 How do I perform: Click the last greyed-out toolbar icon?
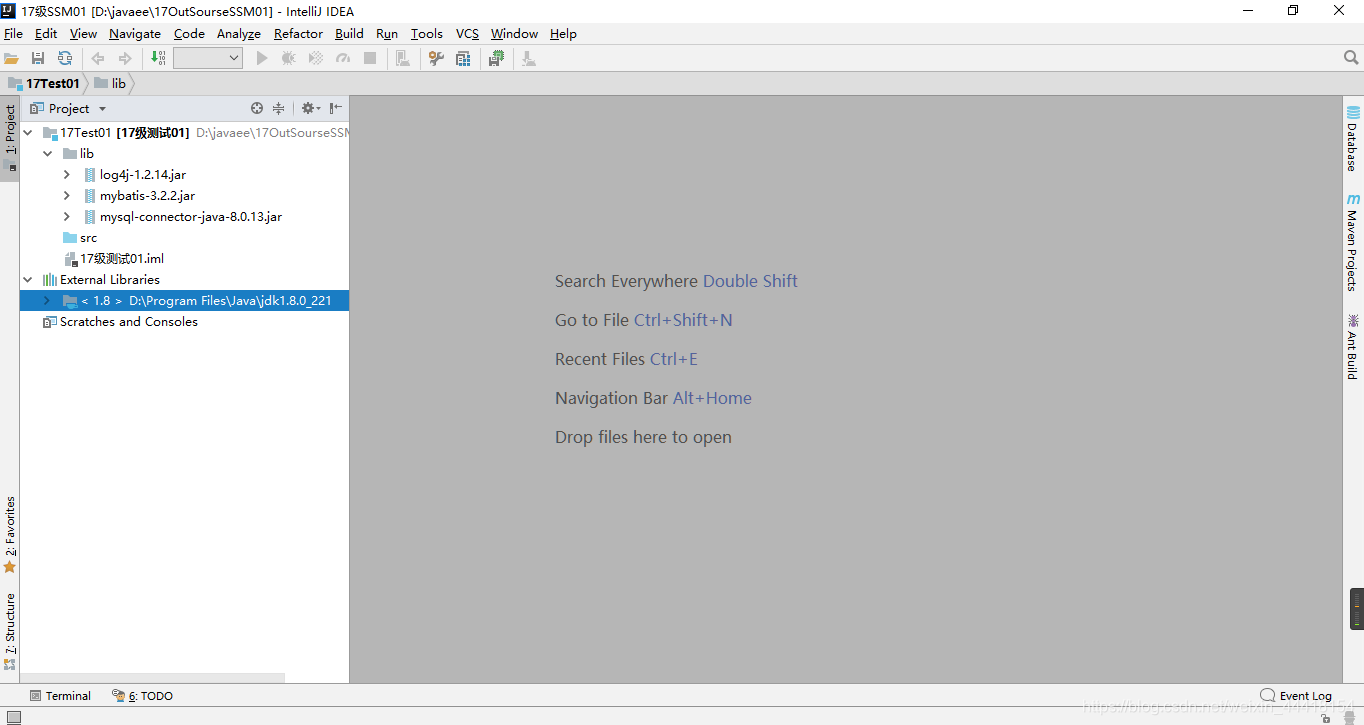pyautogui.click(x=529, y=59)
